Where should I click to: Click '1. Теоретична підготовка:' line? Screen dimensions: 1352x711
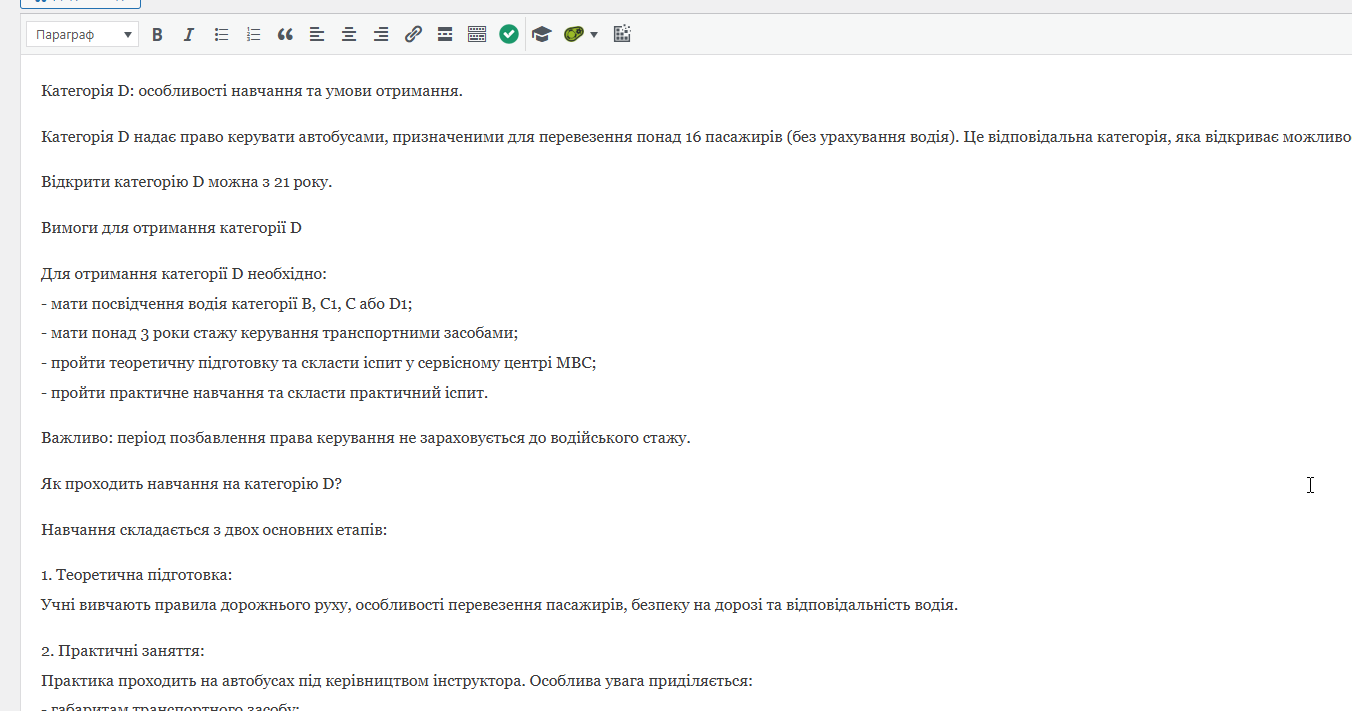click(136, 575)
